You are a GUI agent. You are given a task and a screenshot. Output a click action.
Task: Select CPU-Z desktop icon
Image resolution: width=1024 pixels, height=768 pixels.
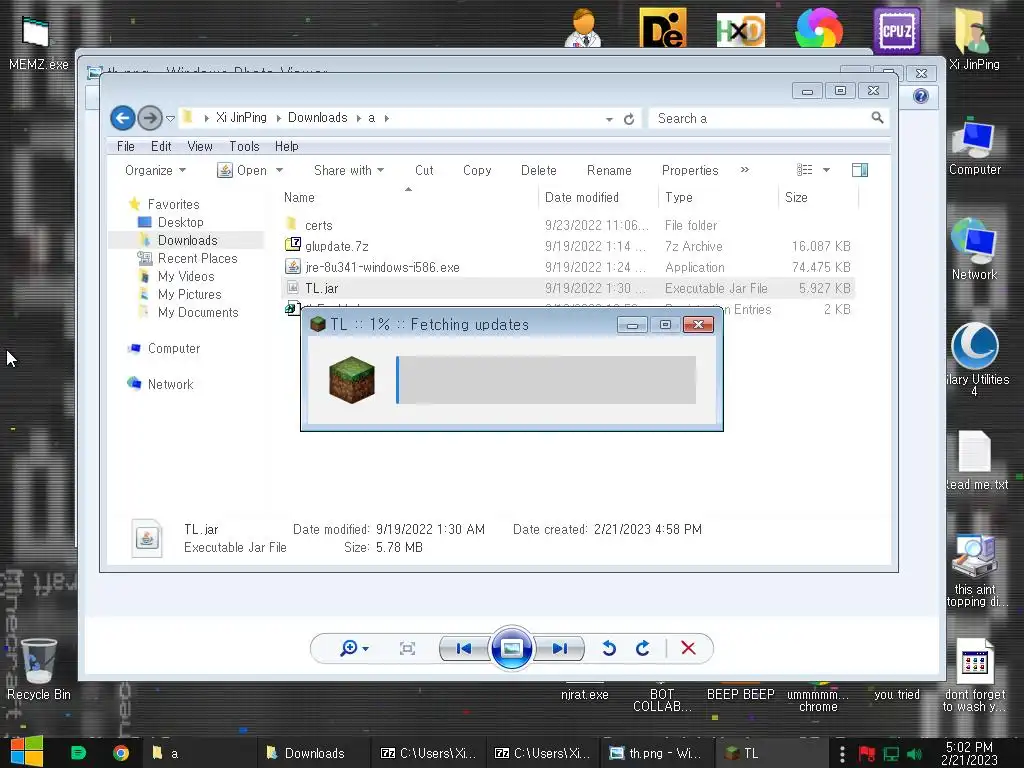point(897,30)
